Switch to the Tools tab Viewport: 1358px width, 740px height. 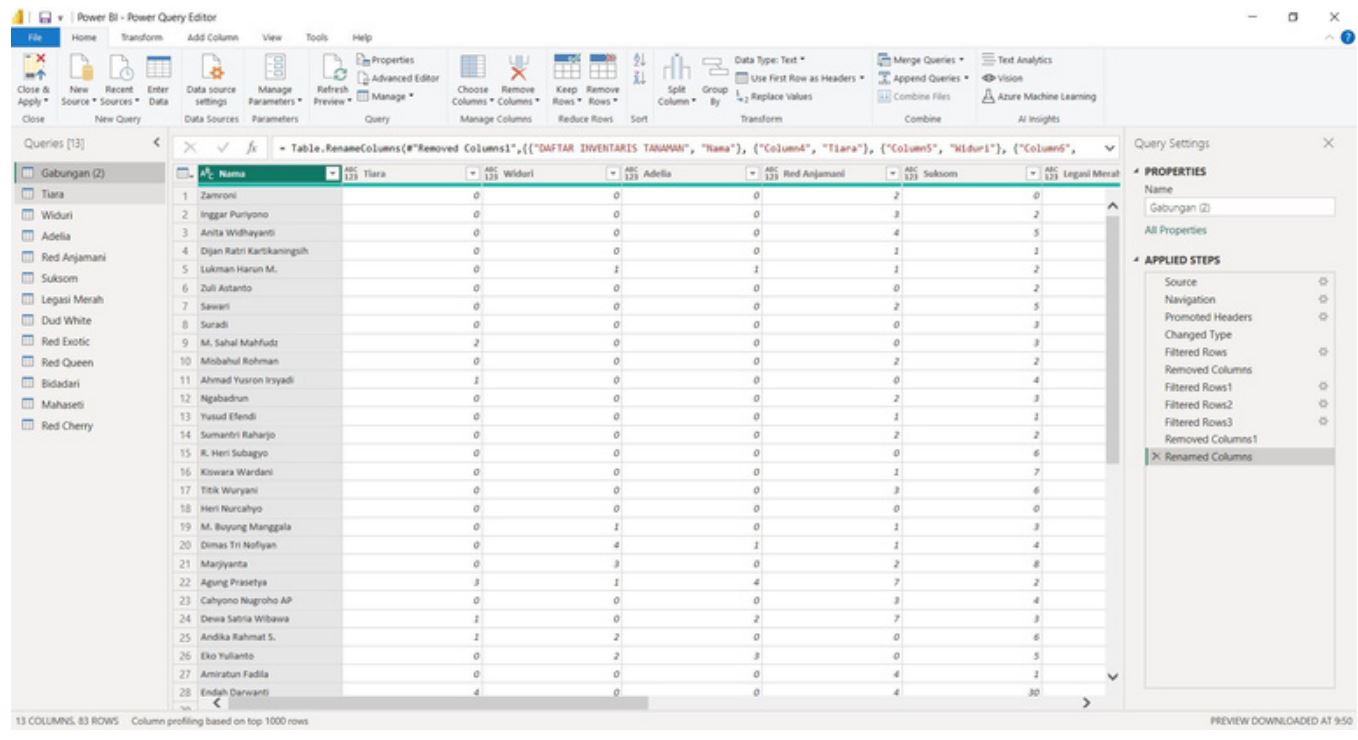pyautogui.click(x=317, y=37)
